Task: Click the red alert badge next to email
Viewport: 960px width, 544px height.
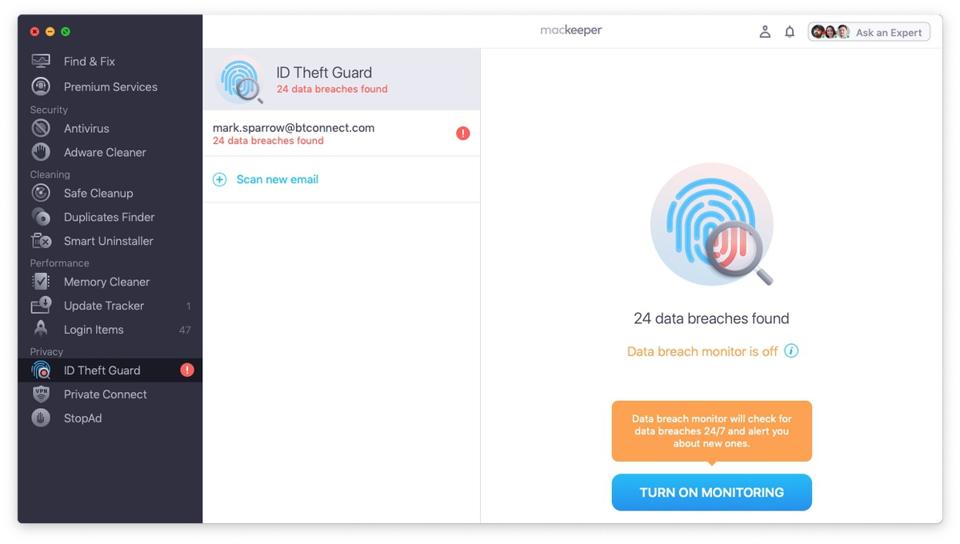Action: 463,133
